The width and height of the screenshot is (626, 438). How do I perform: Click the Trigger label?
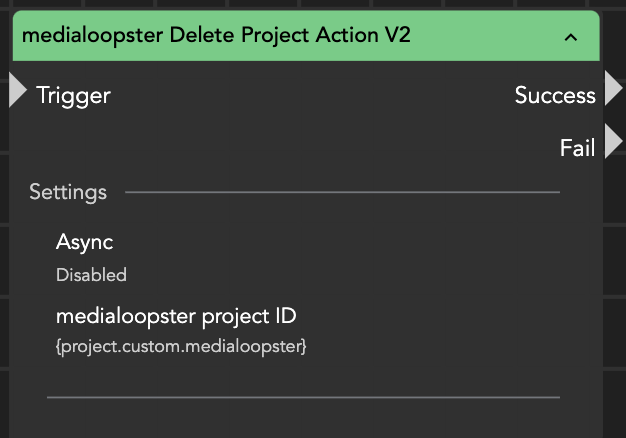73,95
